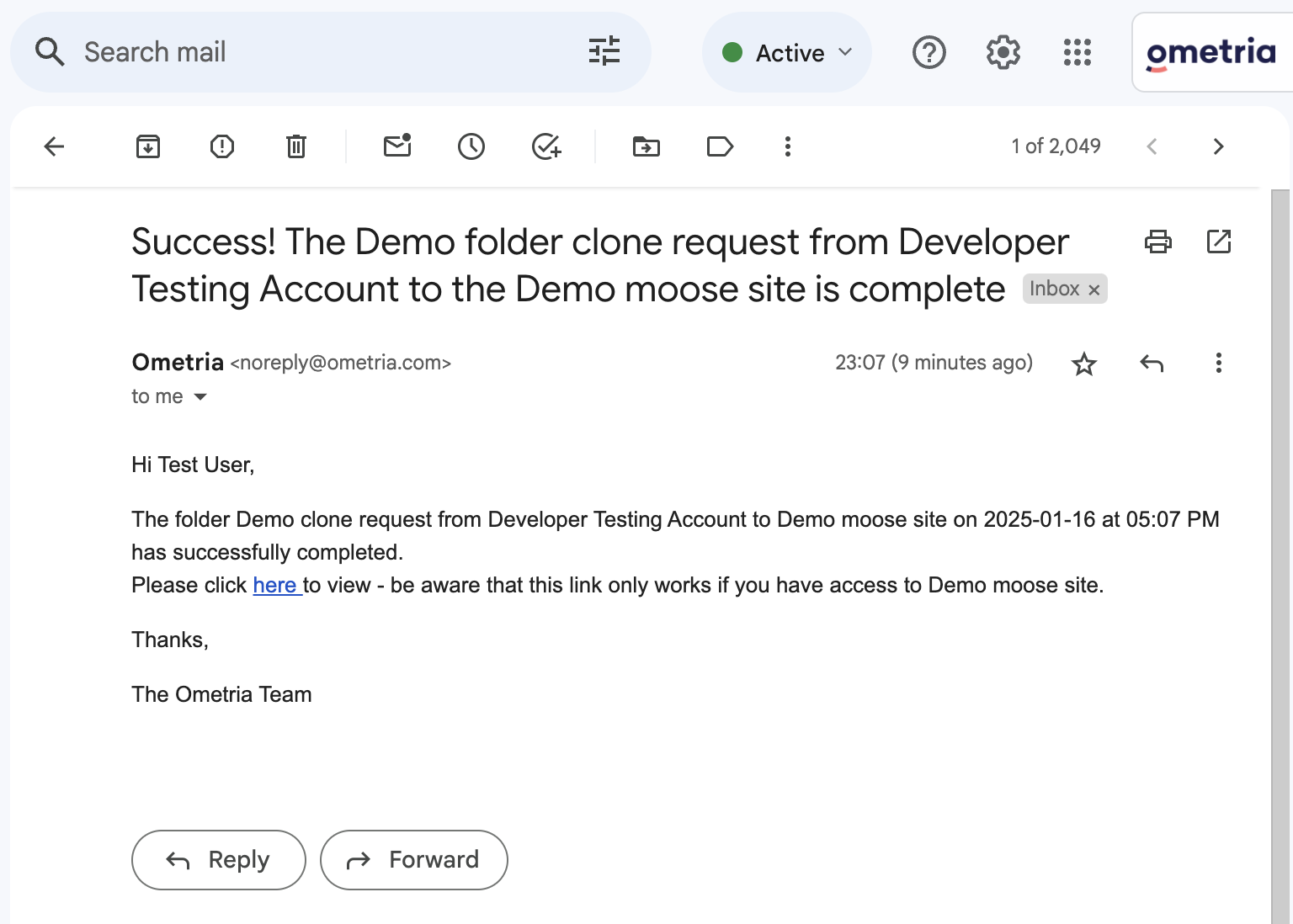Open the toolbar More options menu
This screenshot has width=1293, height=924.
click(x=788, y=146)
